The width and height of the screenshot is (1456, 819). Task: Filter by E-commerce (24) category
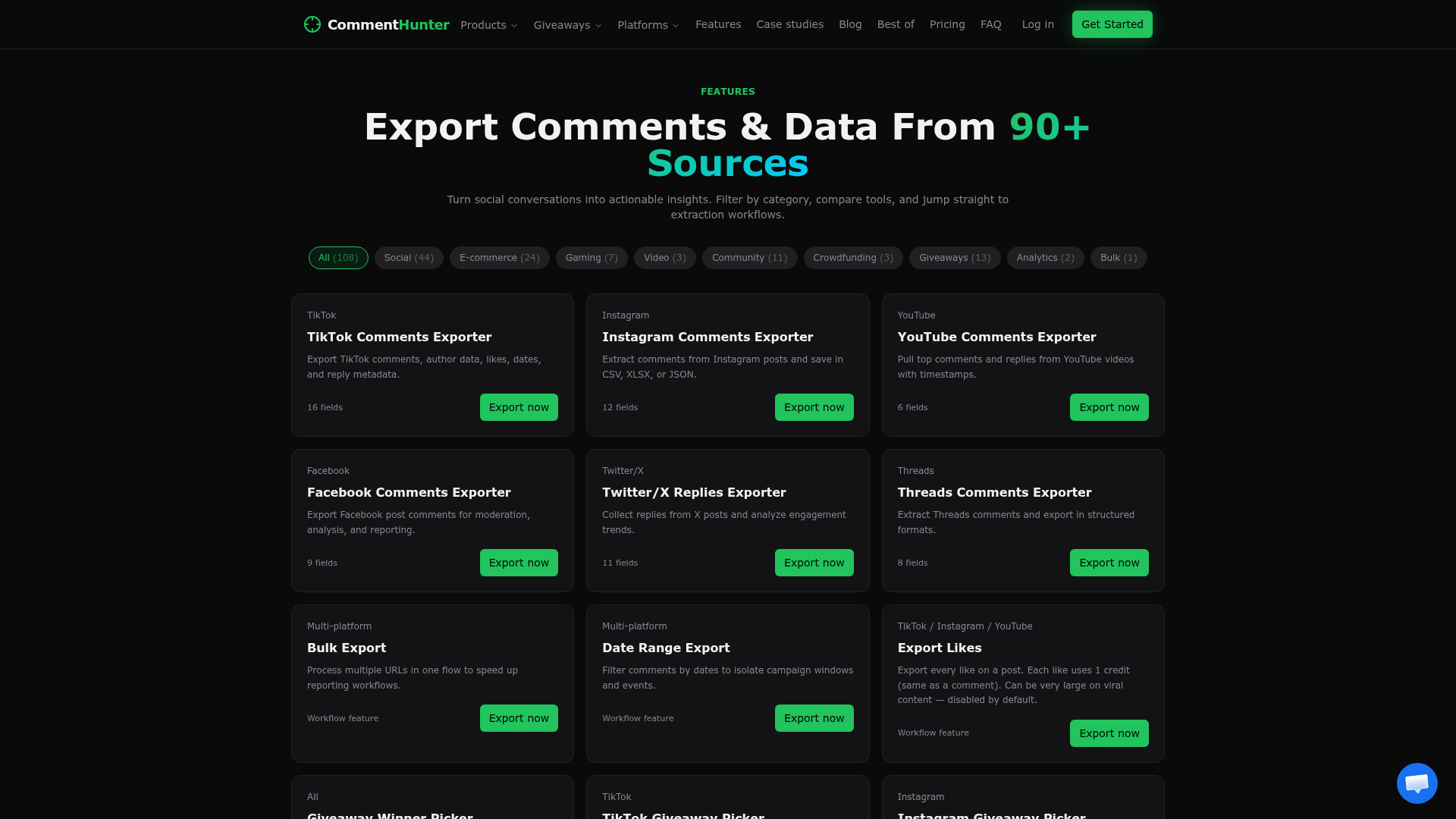pos(500,258)
